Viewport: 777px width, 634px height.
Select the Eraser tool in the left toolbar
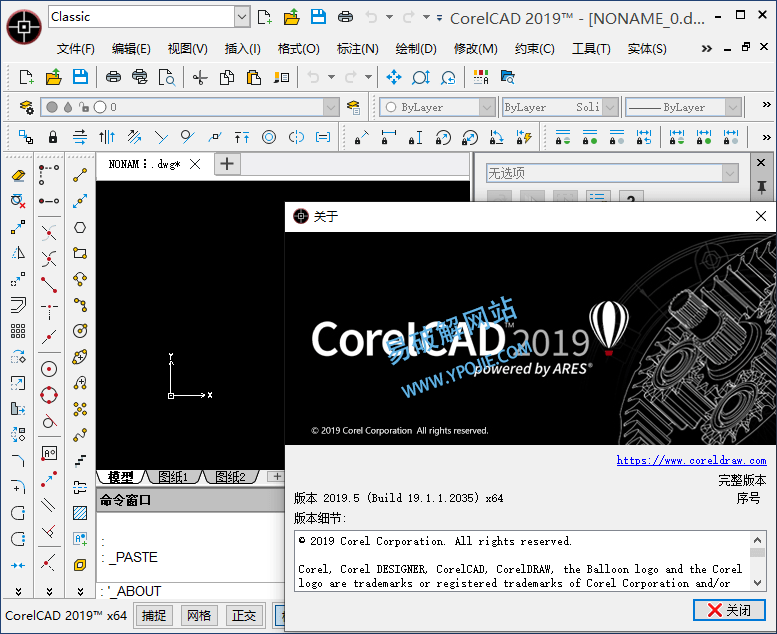18,175
